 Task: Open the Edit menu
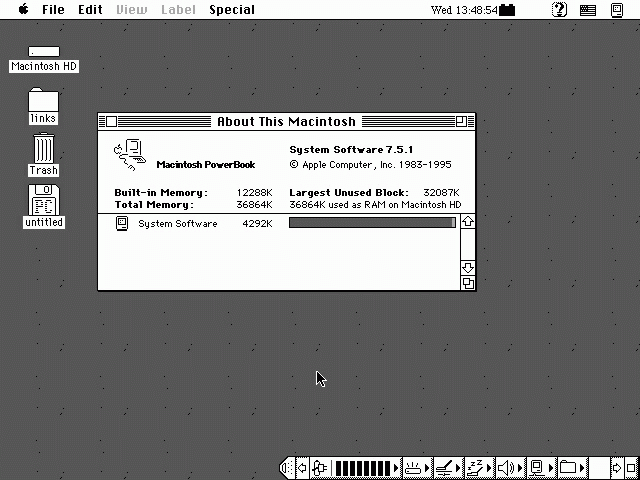pyautogui.click(x=90, y=10)
